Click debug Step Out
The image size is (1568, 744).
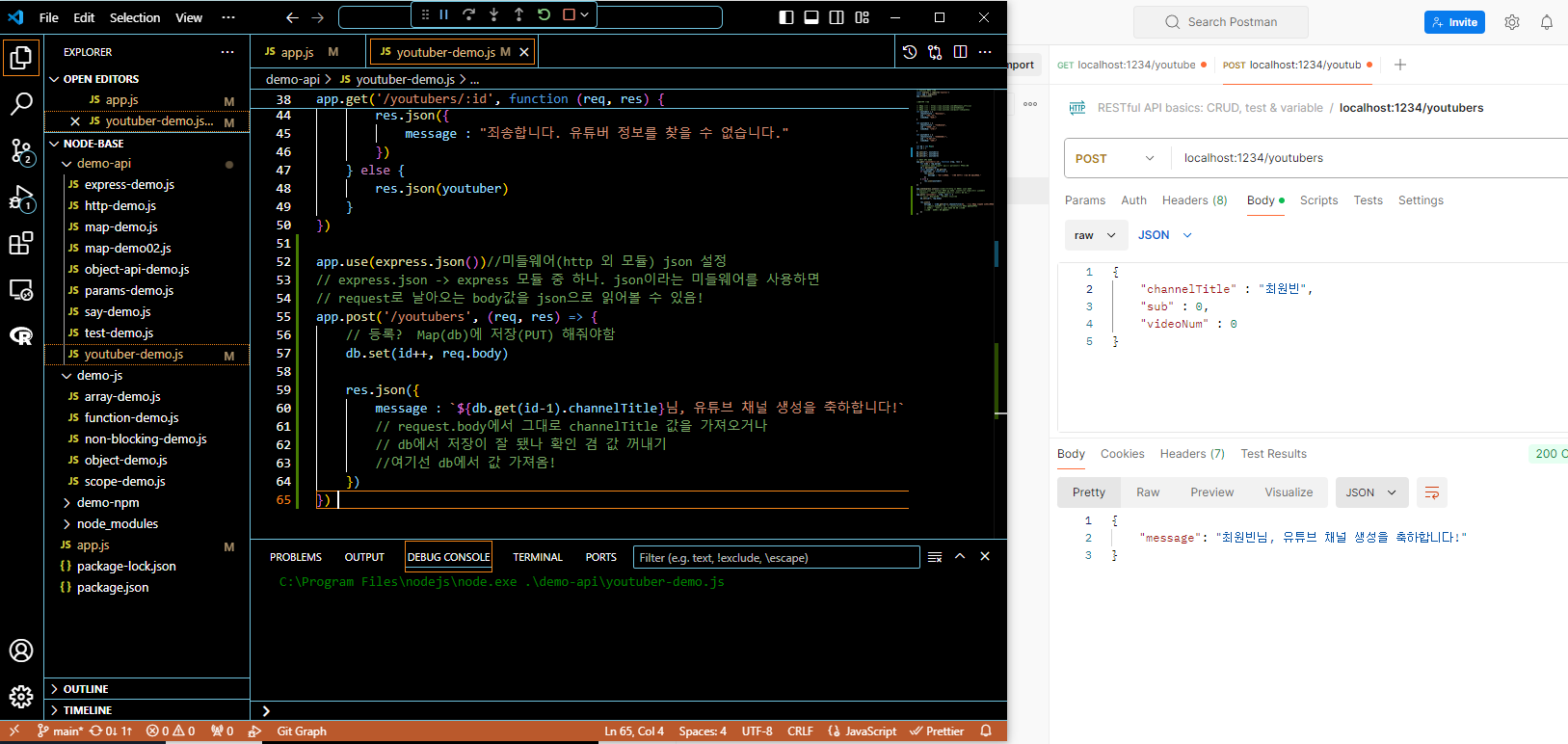(519, 14)
